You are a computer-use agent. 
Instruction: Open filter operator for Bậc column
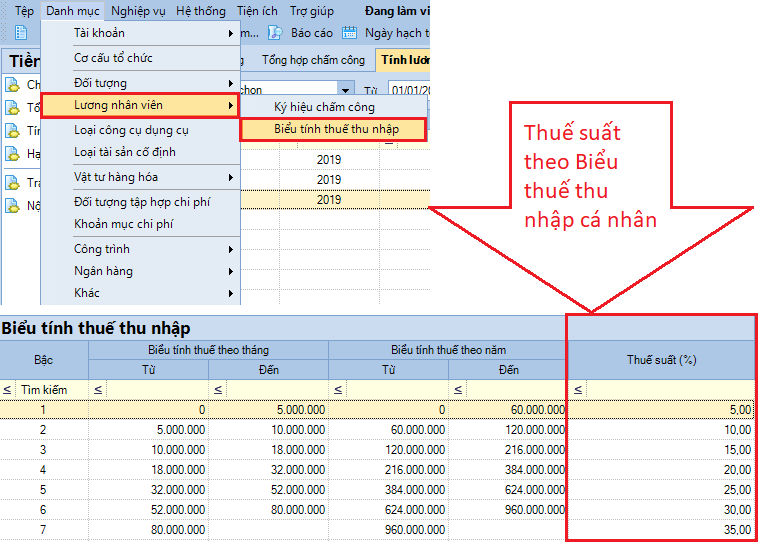tap(7, 390)
